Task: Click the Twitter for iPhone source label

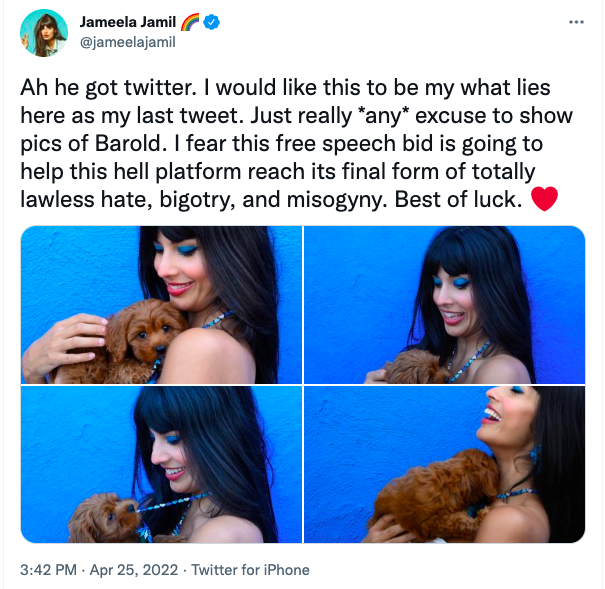Action: tap(250, 570)
